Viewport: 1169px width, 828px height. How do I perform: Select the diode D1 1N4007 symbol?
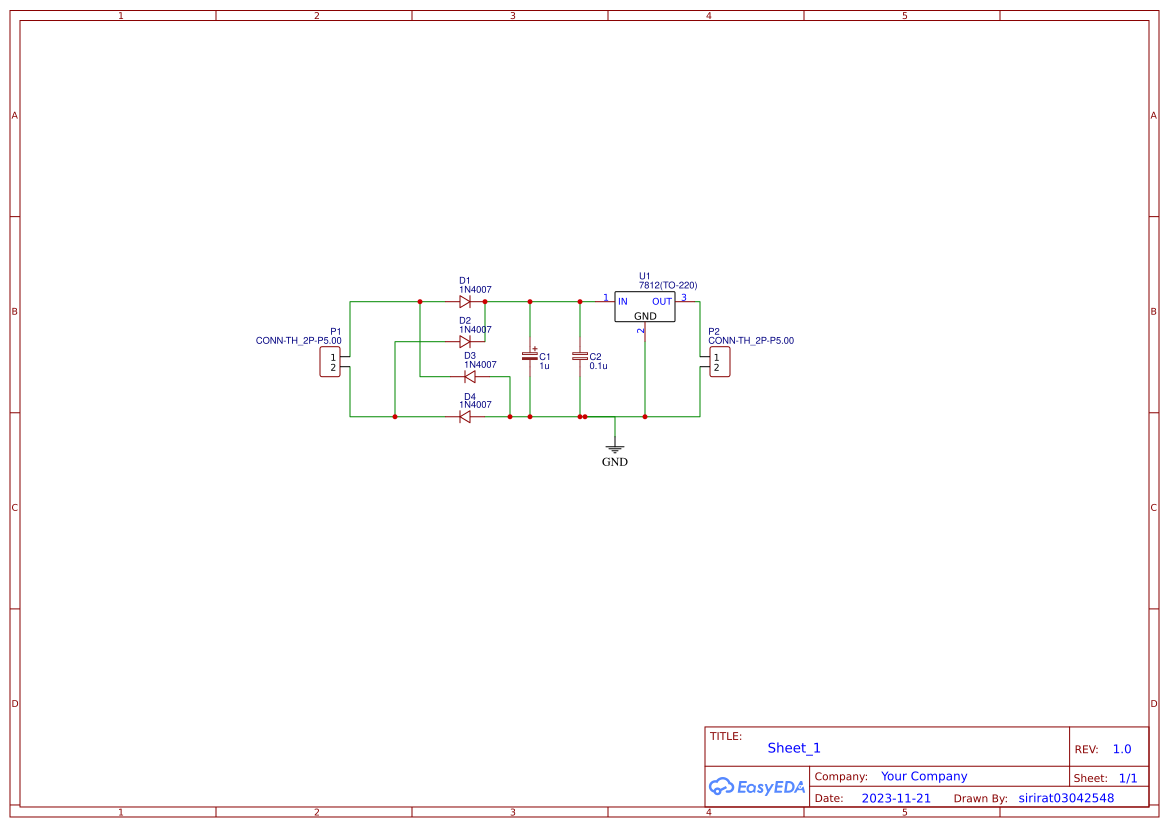[465, 300]
